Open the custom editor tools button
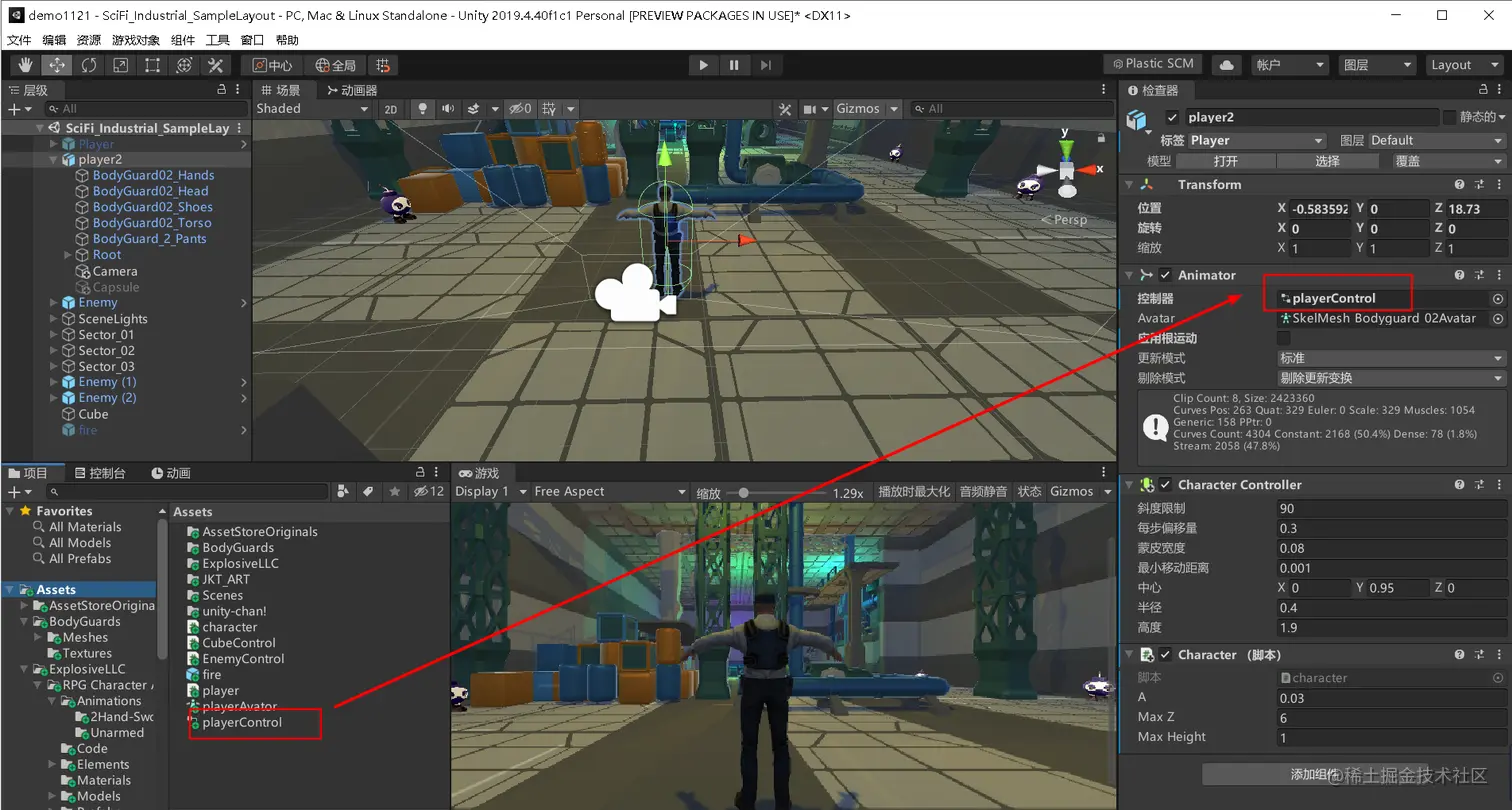 216,65
